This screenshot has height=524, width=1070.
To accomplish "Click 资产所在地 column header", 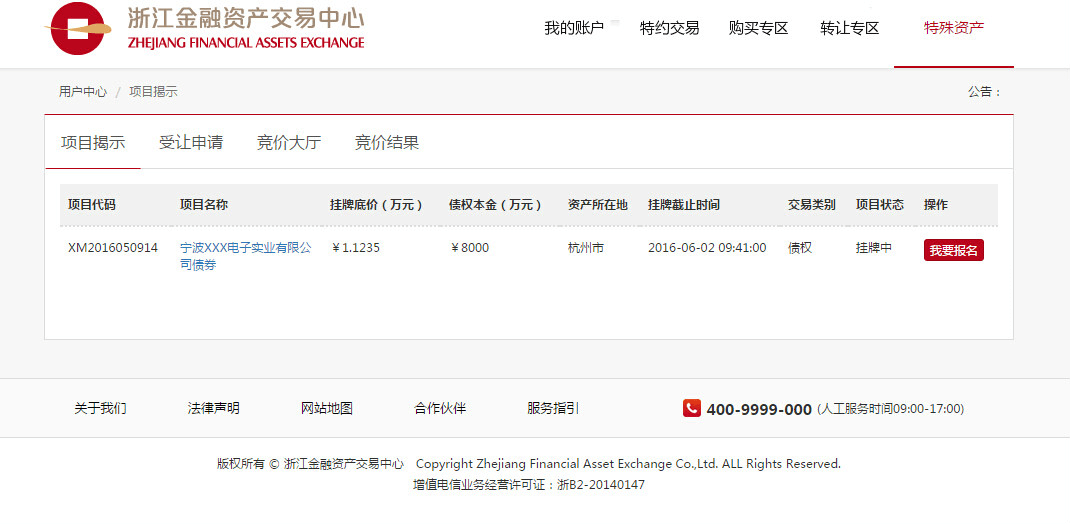I will (598, 205).
